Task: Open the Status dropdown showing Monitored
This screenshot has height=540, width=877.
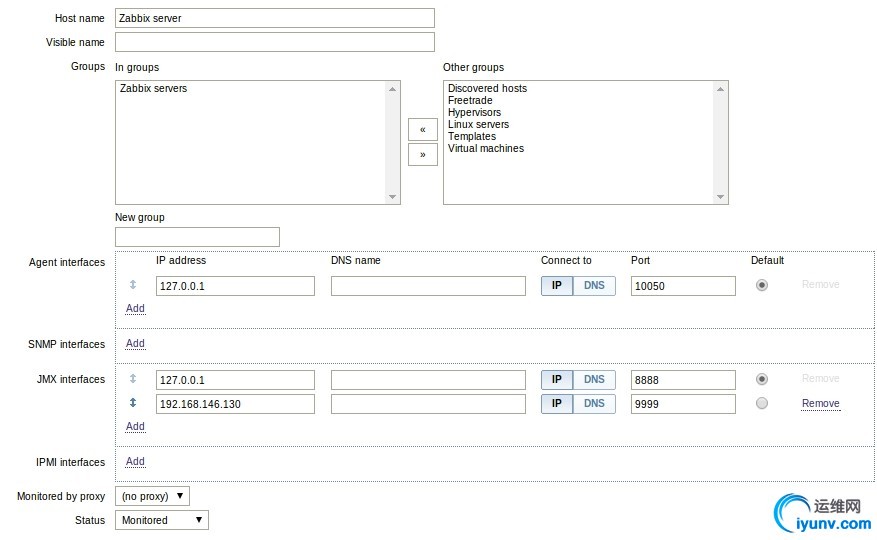Action: pos(162,520)
